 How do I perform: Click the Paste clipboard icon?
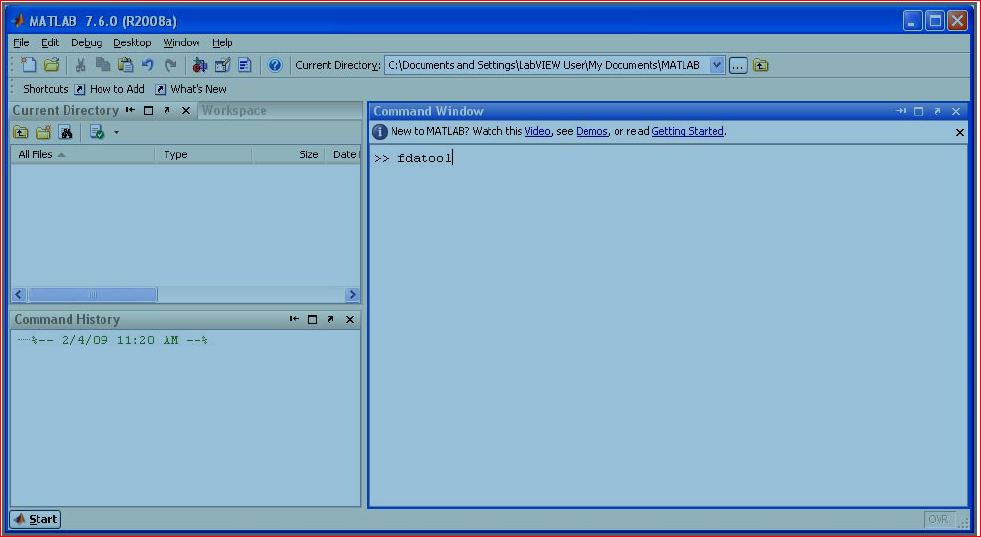(126, 64)
